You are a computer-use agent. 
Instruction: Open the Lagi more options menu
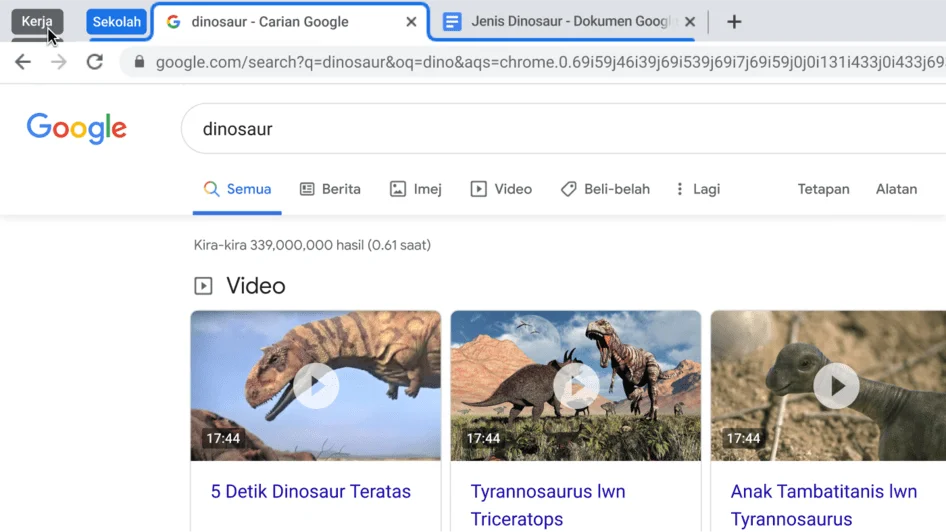tap(697, 189)
